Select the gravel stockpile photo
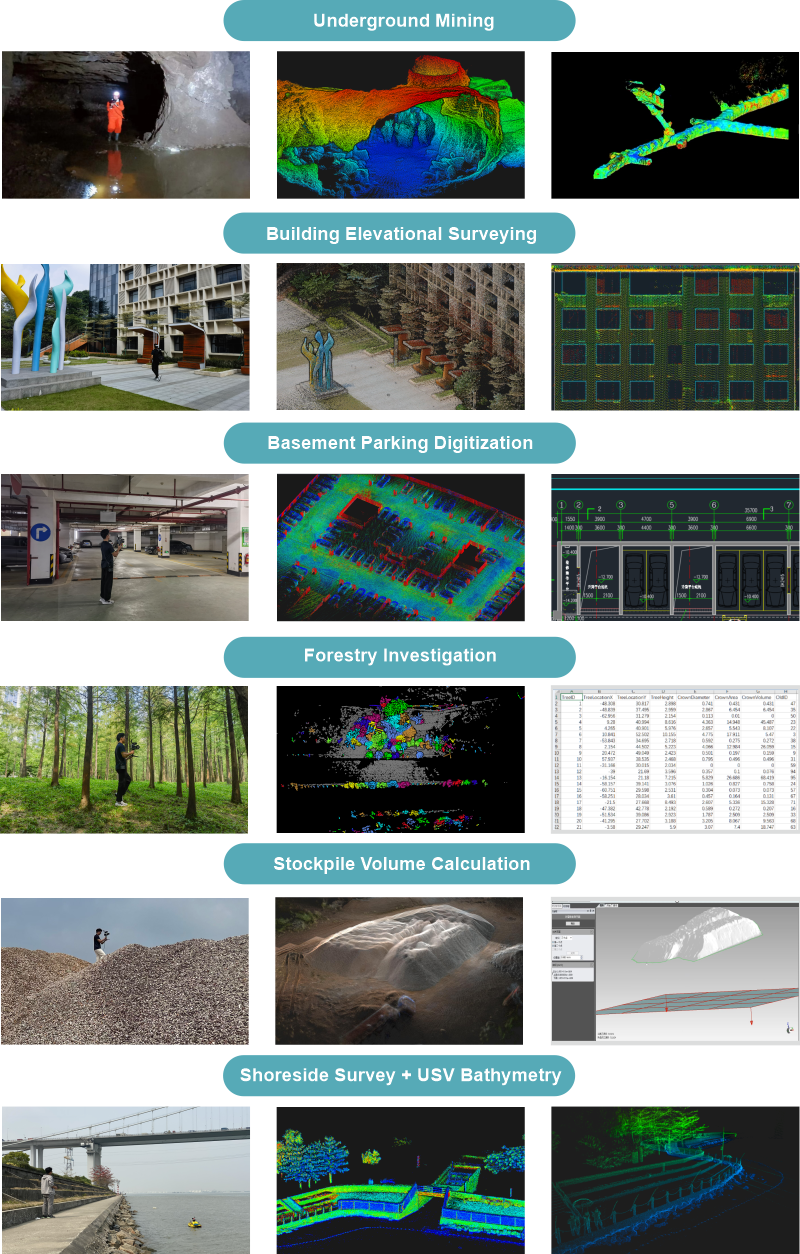Image resolution: width=800 pixels, height=1254 pixels. 125,971
